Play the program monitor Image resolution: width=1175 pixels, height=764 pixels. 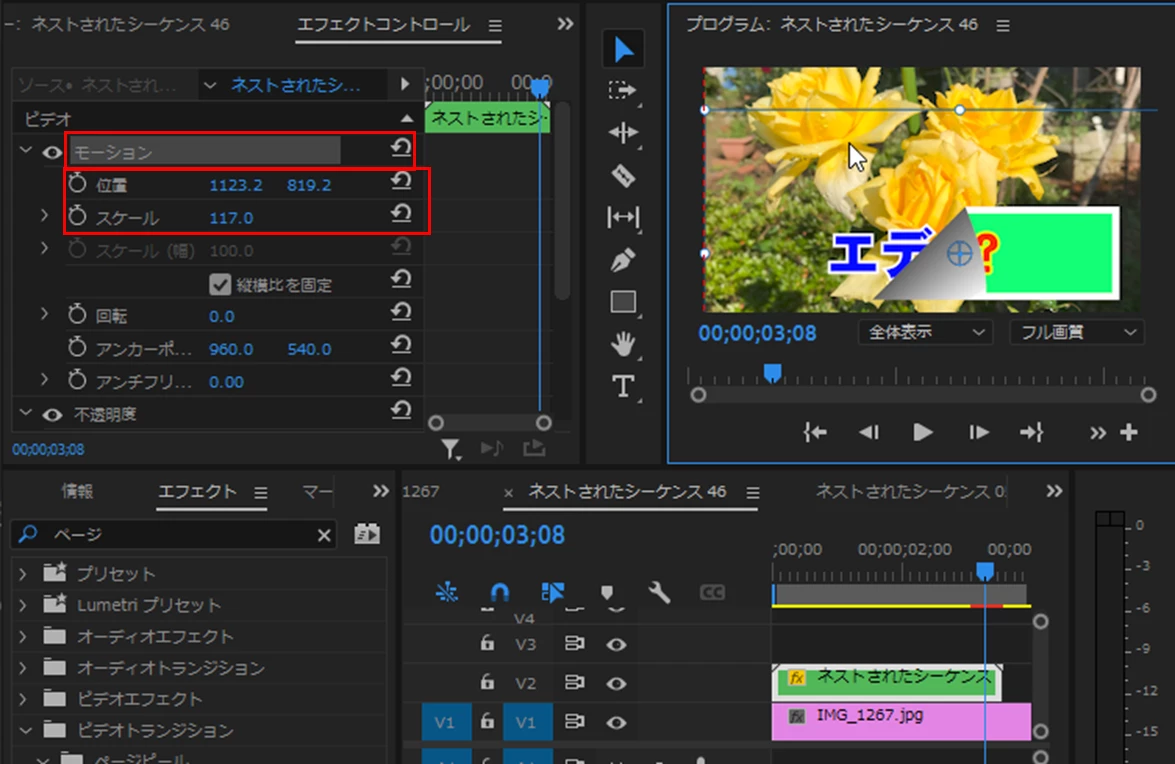click(922, 432)
